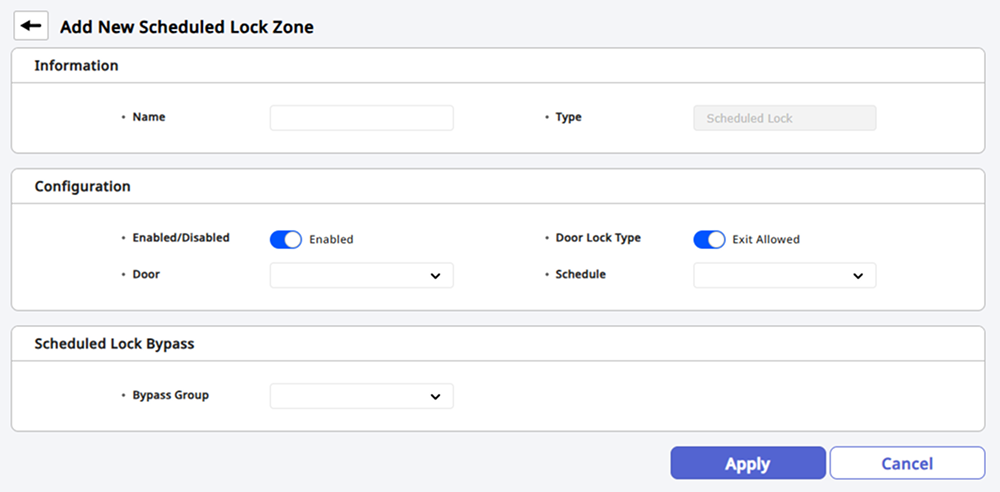This screenshot has width=1000, height=492.
Task: Expand the Schedule dropdown
Action: [x=784, y=275]
